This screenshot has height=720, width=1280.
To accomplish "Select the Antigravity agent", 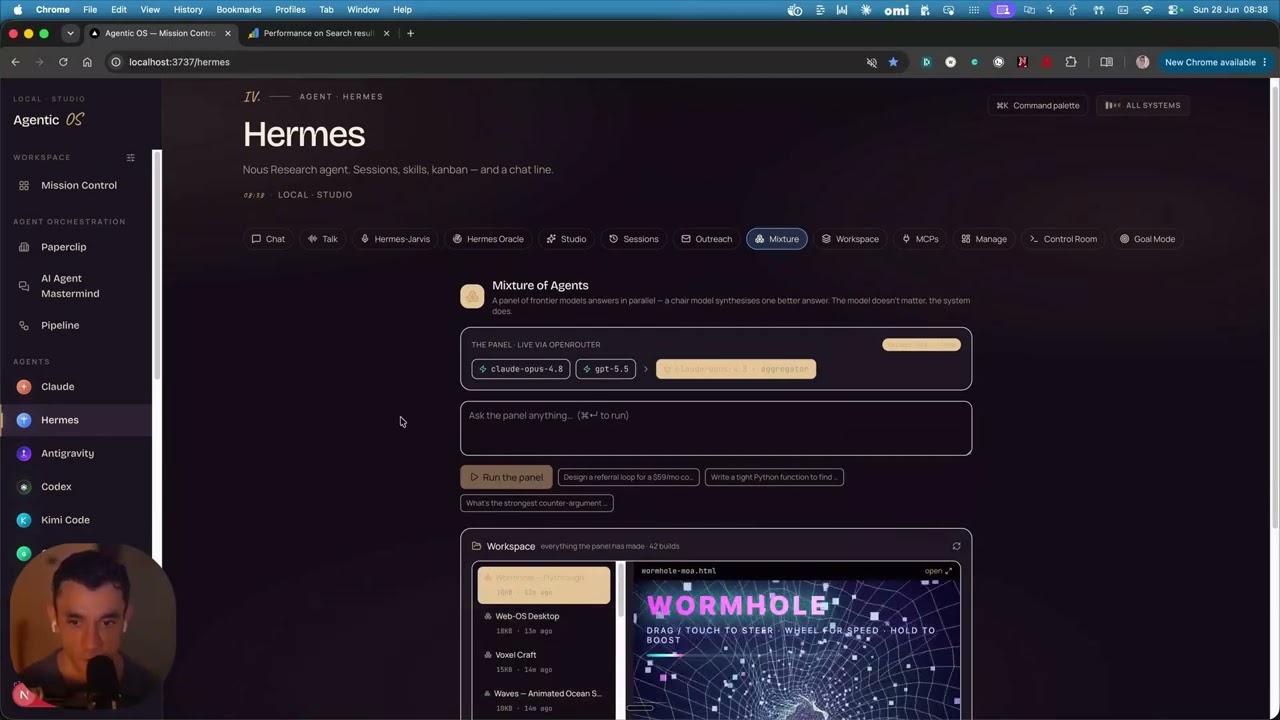I will (x=67, y=453).
